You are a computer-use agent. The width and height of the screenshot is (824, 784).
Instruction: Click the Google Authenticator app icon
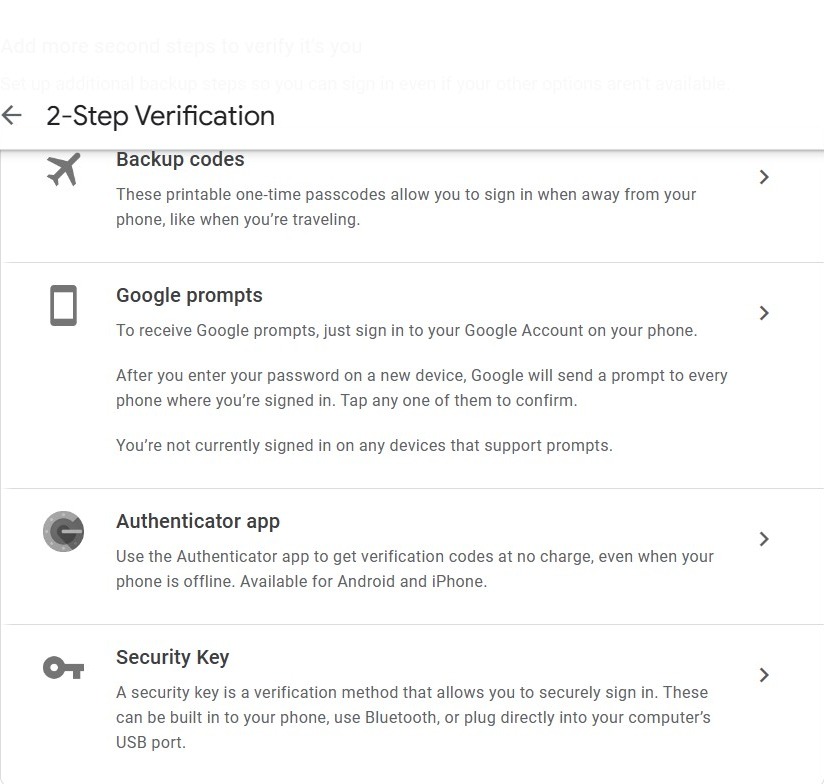[63, 531]
